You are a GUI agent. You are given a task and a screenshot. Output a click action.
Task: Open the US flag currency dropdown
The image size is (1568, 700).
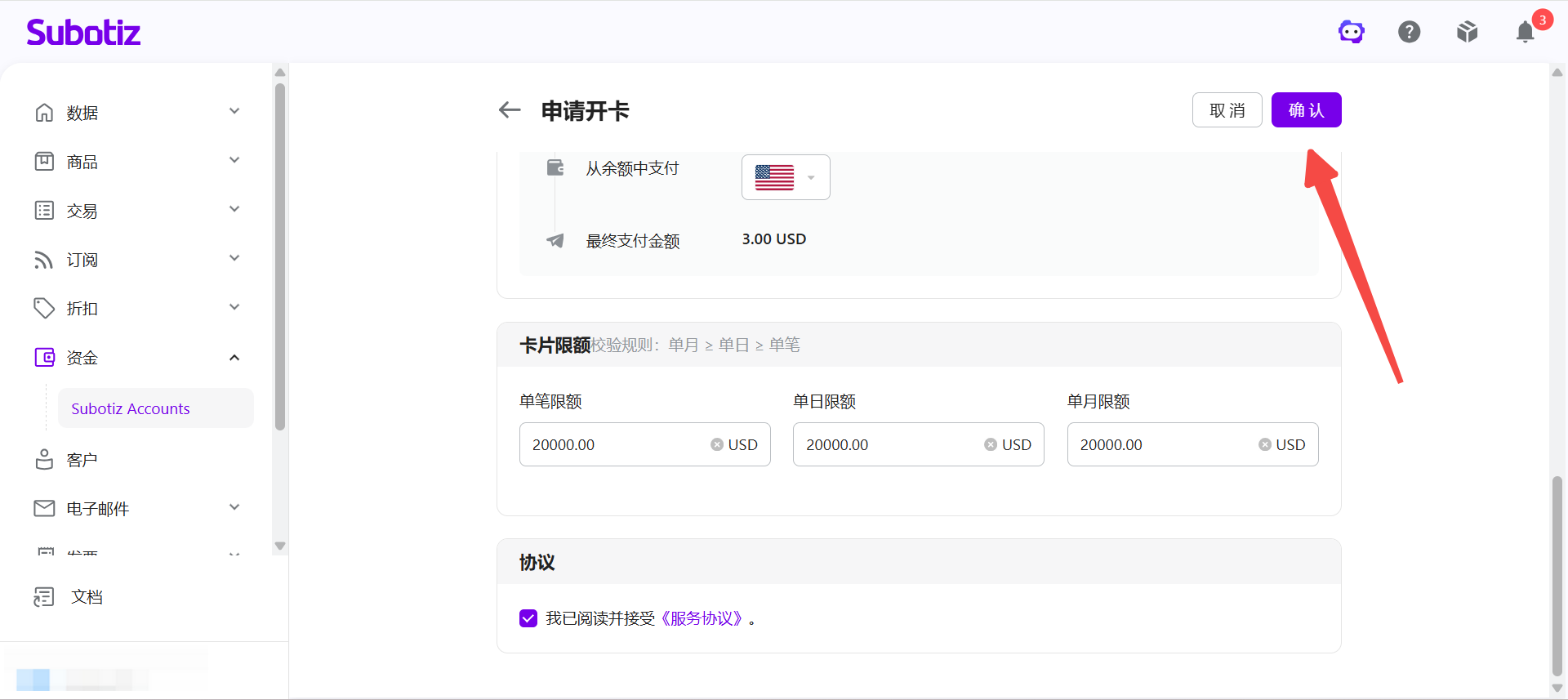(x=786, y=177)
